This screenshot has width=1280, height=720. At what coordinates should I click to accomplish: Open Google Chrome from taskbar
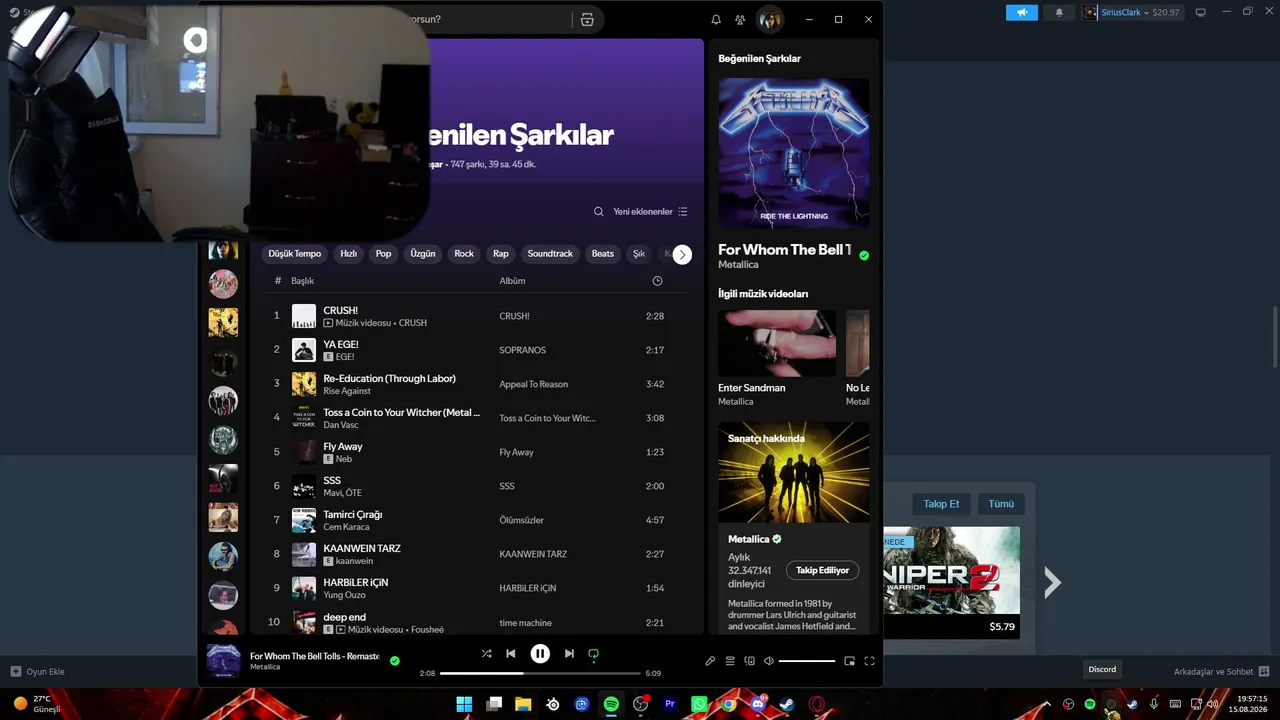tap(729, 704)
